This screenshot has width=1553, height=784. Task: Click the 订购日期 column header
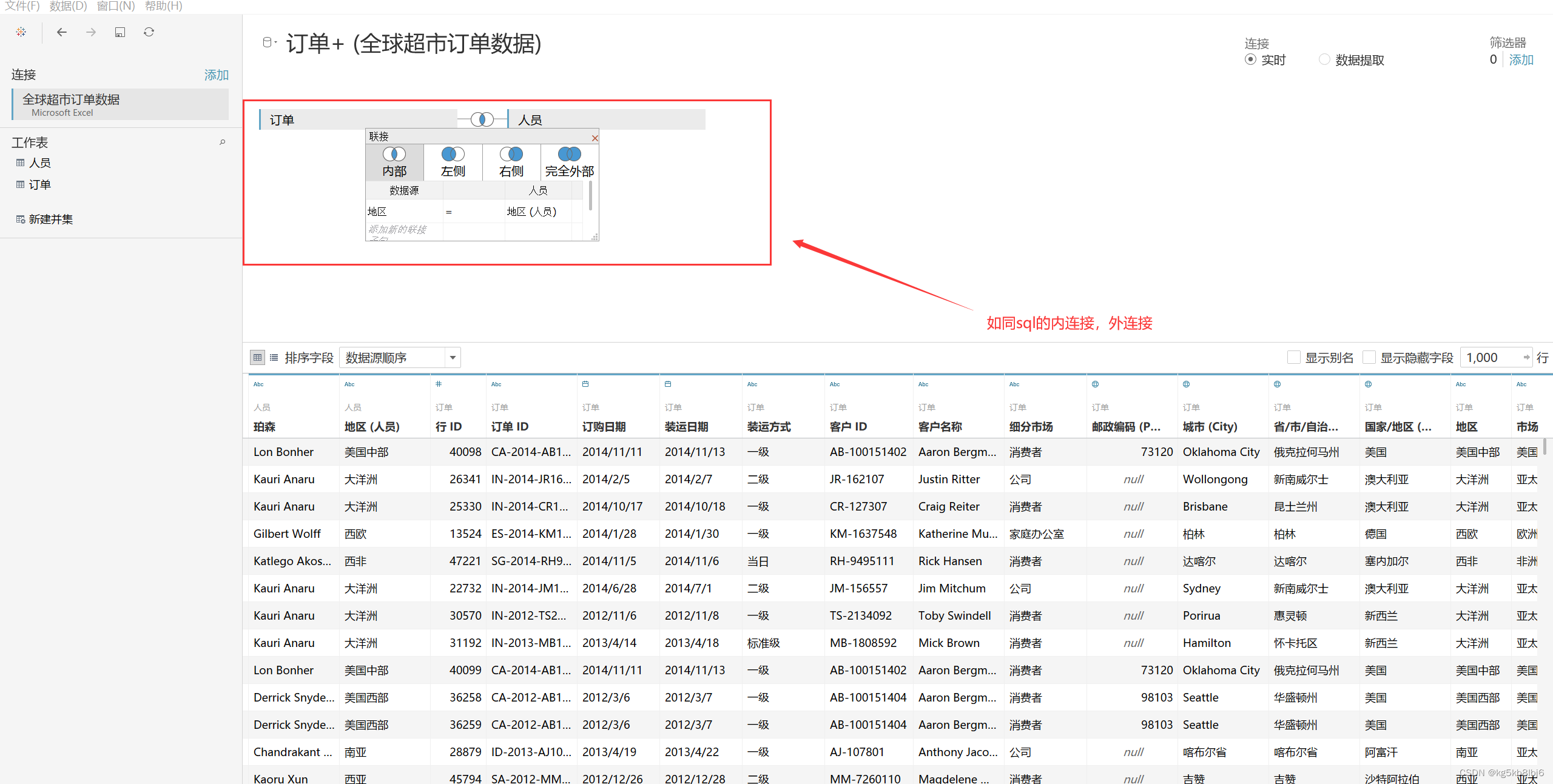click(604, 427)
